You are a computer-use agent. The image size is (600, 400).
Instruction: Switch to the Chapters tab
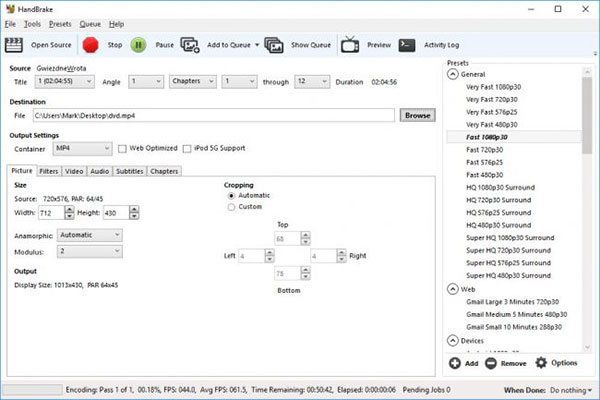tap(164, 171)
